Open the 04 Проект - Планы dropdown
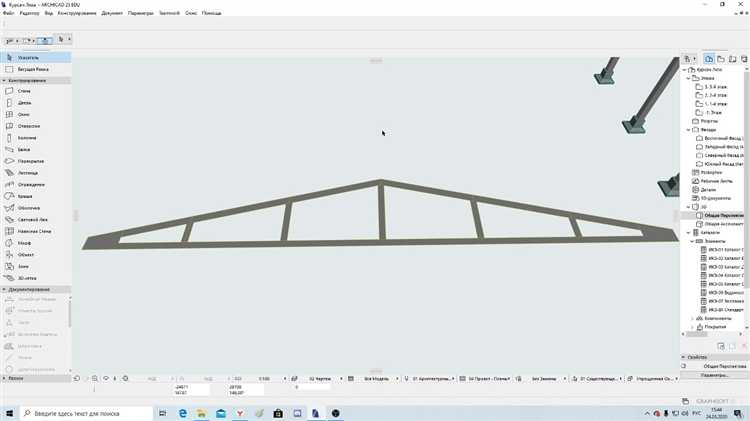The width and height of the screenshot is (750, 421). 488,378
